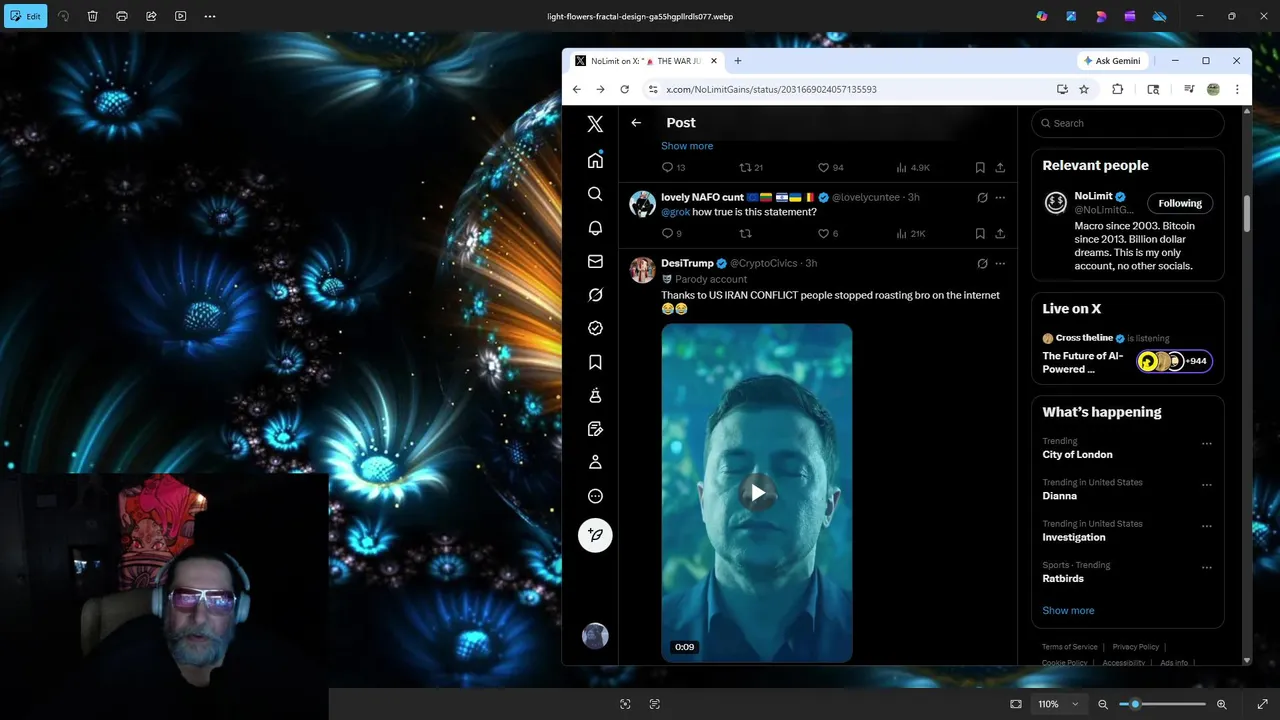This screenshot has width=1280, height=720.
Task: Open the 110% zoom level dropdown
Action: point(1058,704)
